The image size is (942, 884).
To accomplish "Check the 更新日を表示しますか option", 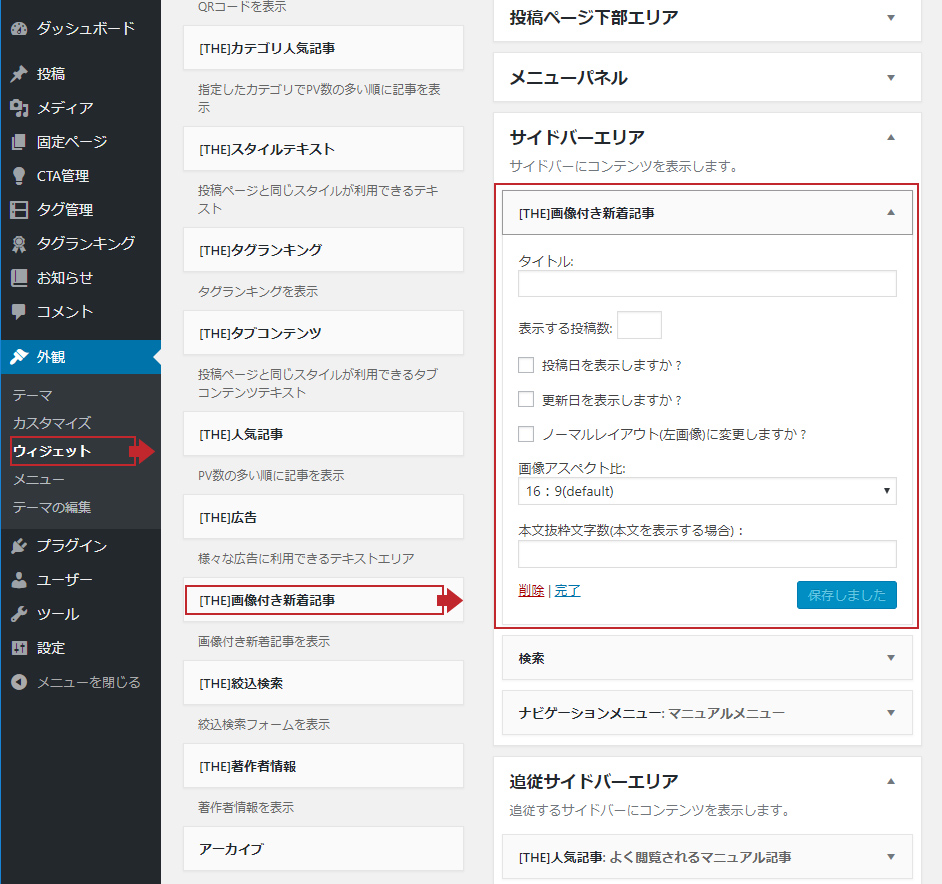I will coord(526,399).
